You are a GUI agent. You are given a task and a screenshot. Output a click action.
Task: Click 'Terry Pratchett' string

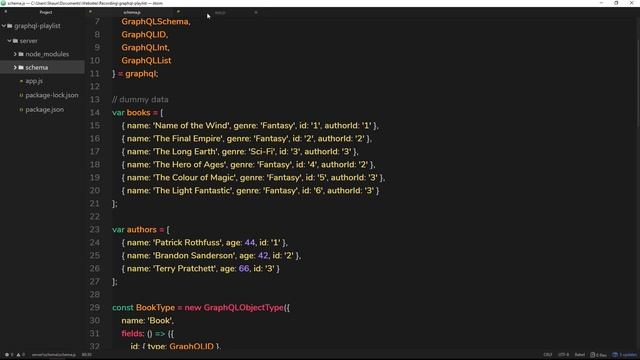point(185,269)
